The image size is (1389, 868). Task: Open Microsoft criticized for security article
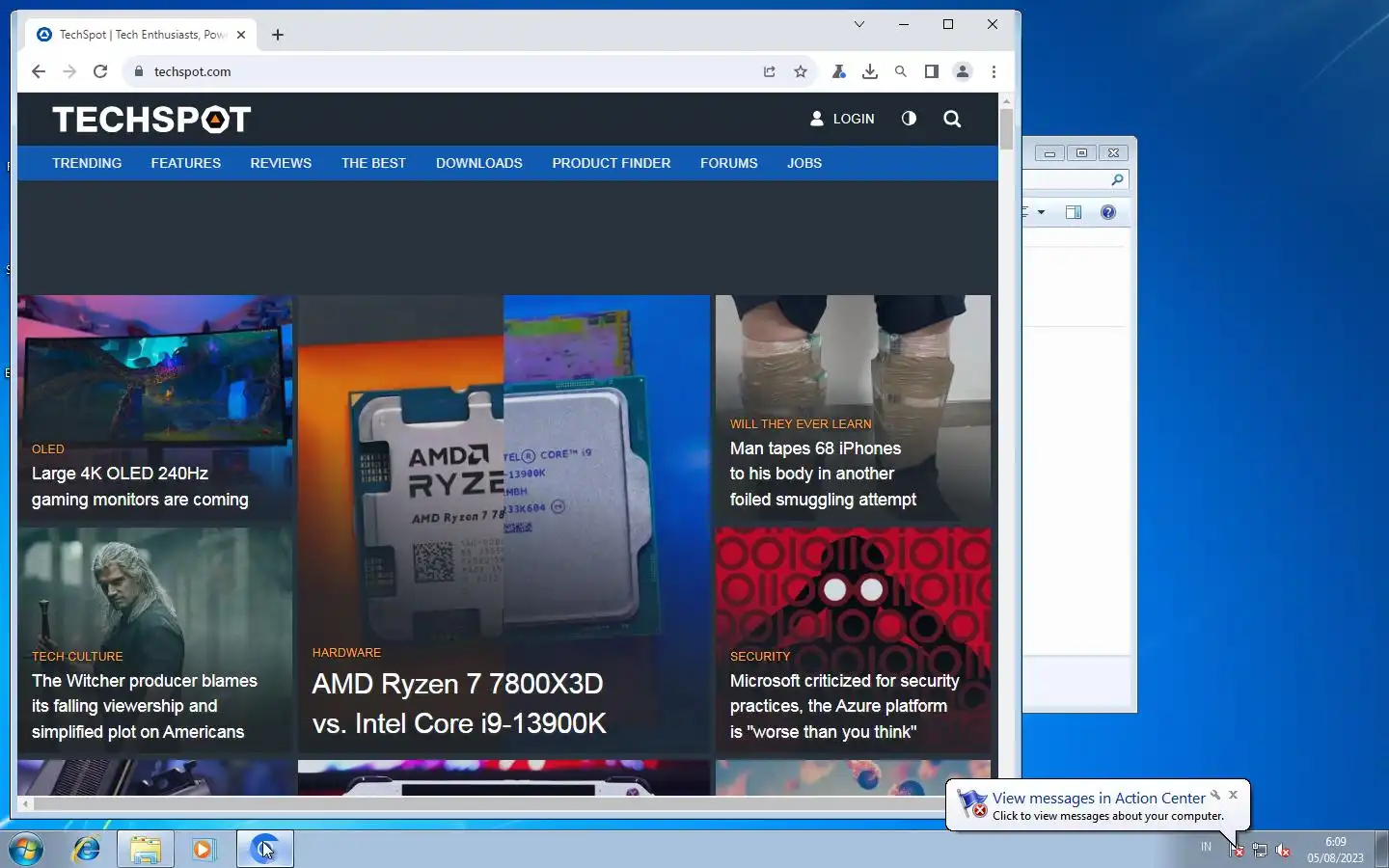click(844, 706)
